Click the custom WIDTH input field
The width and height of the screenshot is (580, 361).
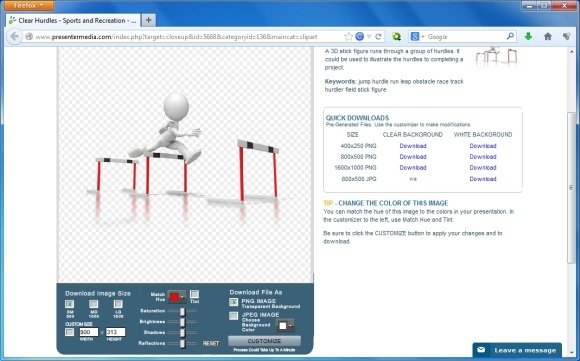(89, 332)
